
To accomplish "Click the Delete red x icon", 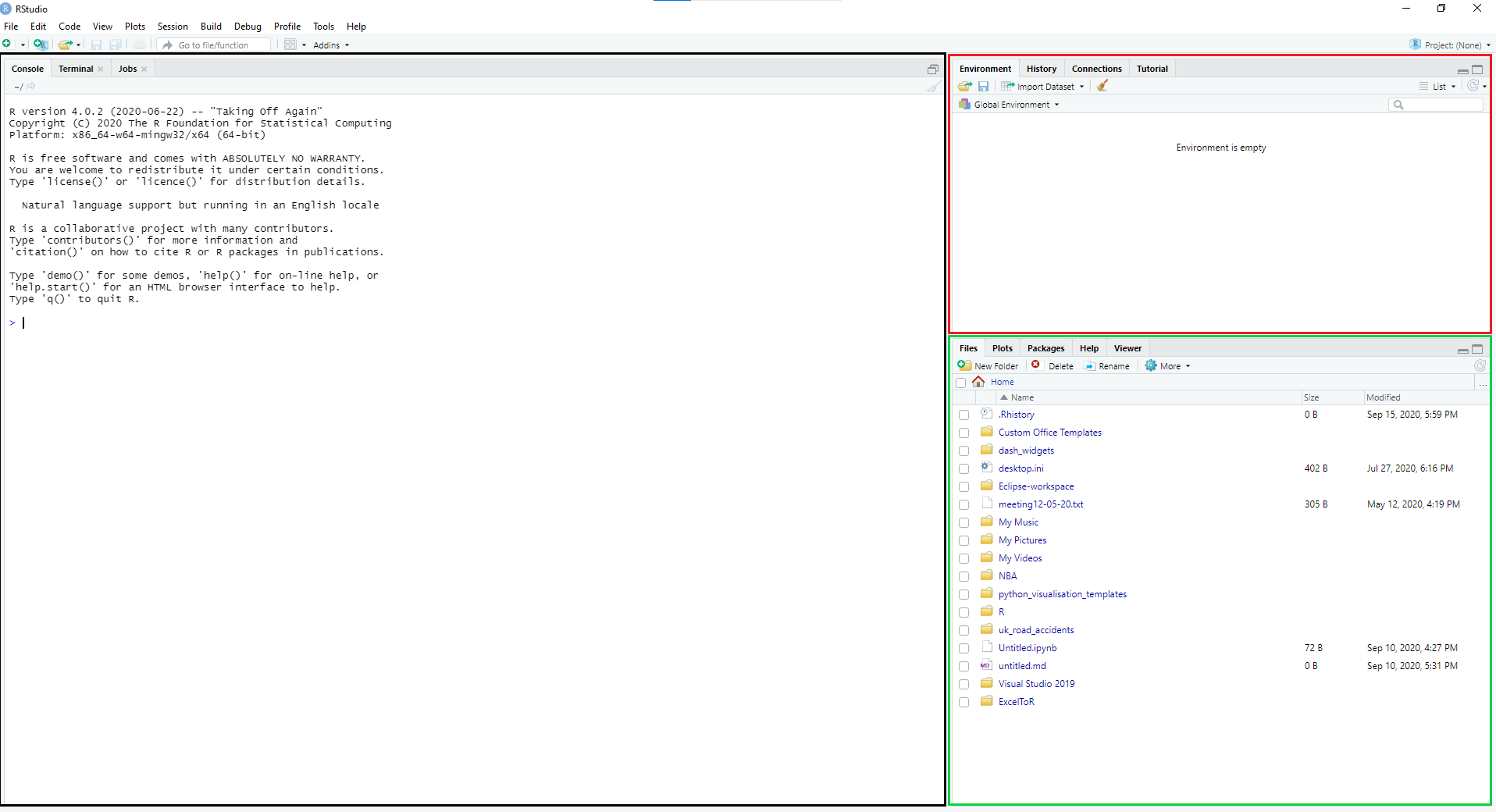I will point(1035,365).
